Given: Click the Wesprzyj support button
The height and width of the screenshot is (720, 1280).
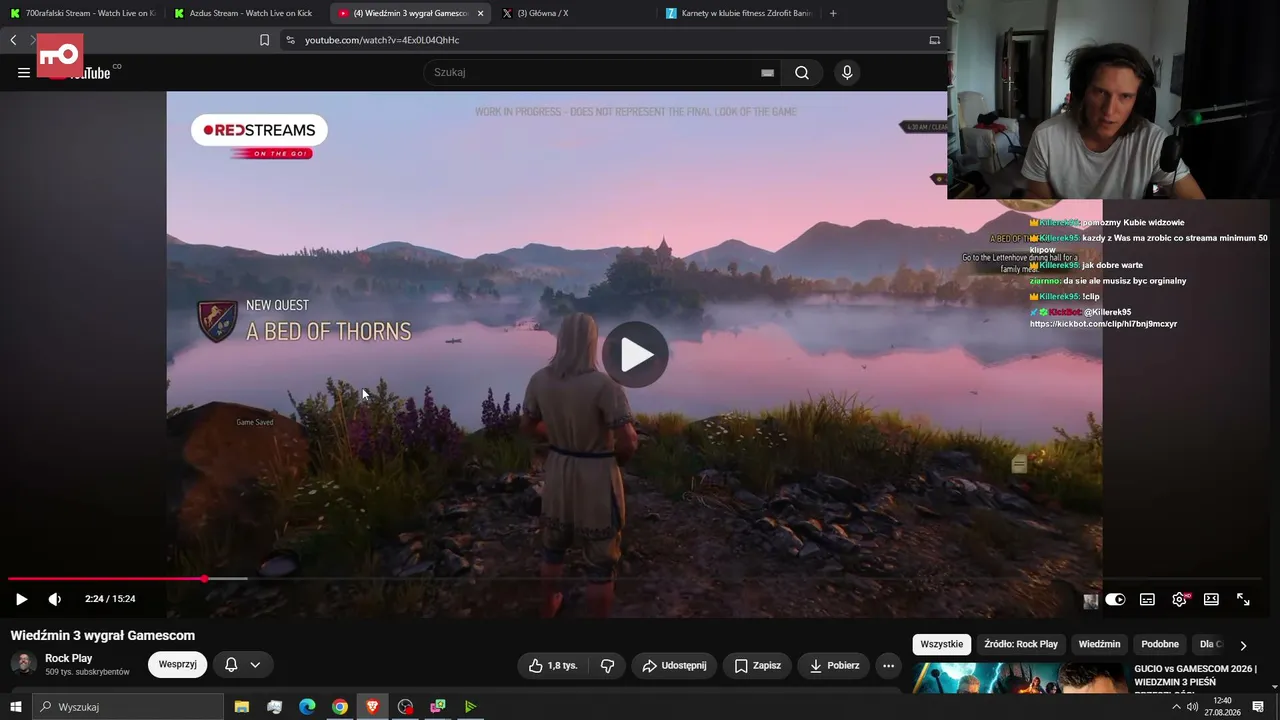Looking at the screenshot, I should tap(178, 664).
